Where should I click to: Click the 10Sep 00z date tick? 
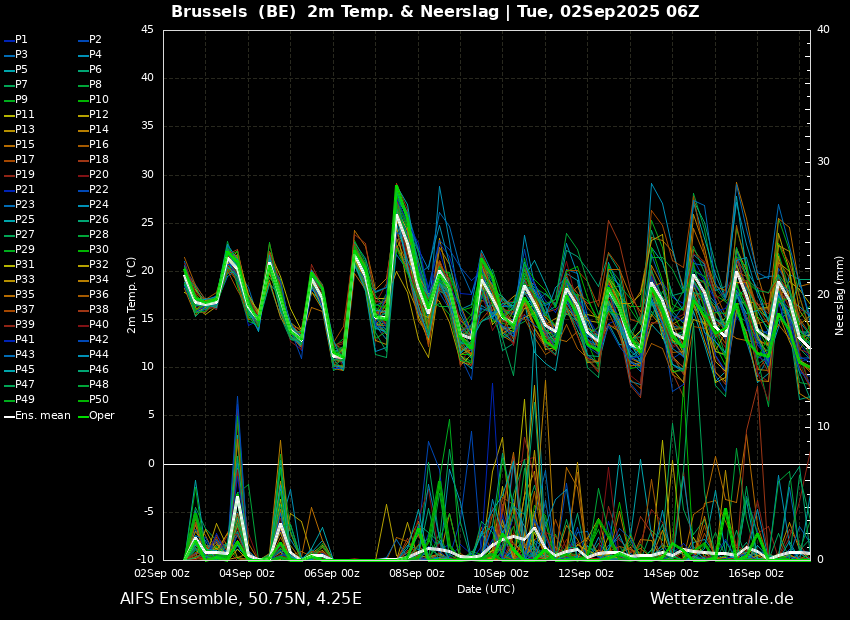pos(501,574)
